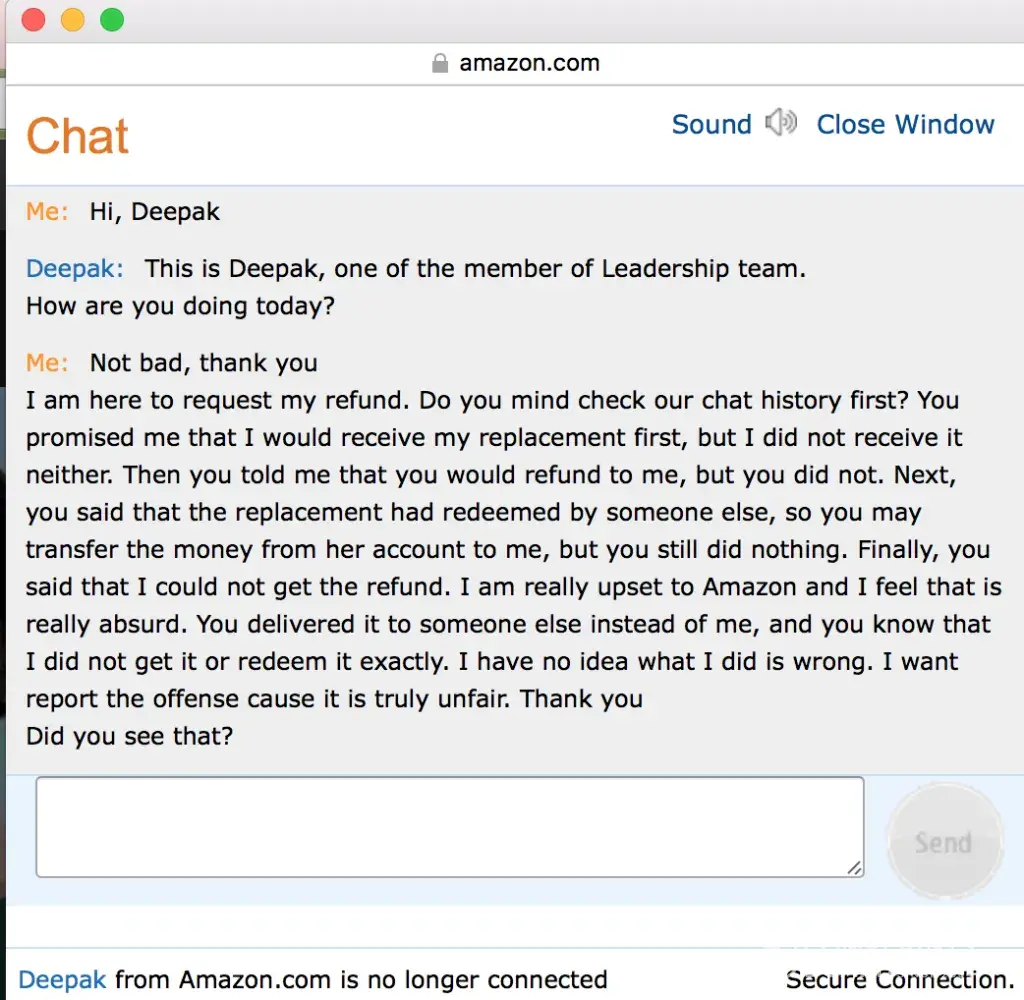Open the Deepak link in the footer
This screenshot has width=1024, height=1000.
click(x=62, y=979)
